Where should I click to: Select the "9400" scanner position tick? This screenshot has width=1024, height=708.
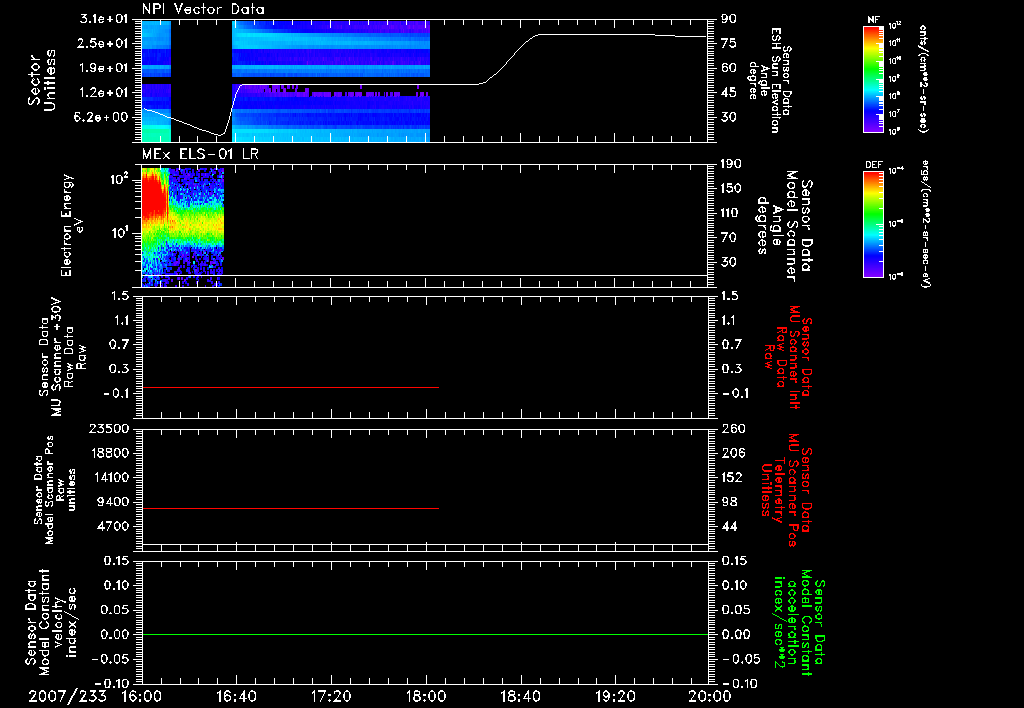[x=113, y=502]
